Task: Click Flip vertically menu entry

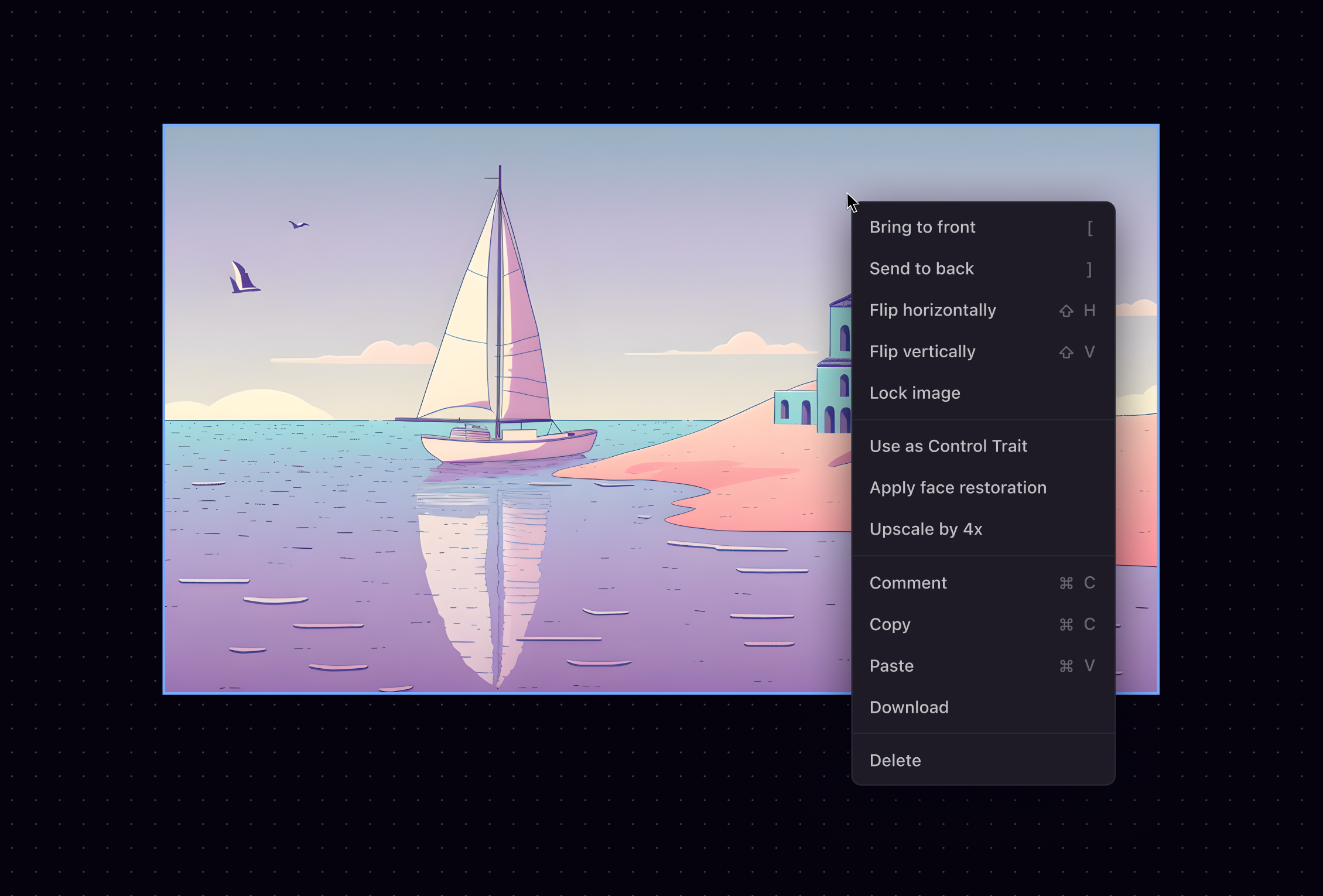Action: (x=983, y=352)
